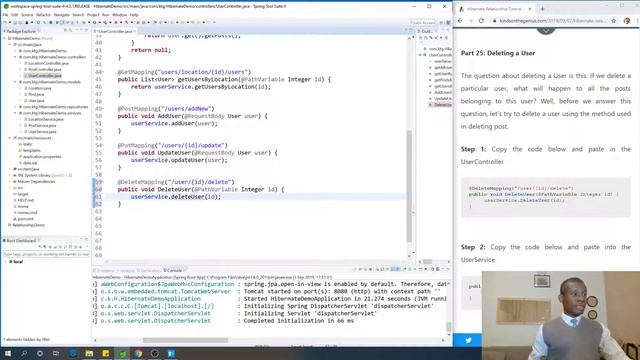Open Post.java in models package
640x360 pixels.
[x=34, y=94]
